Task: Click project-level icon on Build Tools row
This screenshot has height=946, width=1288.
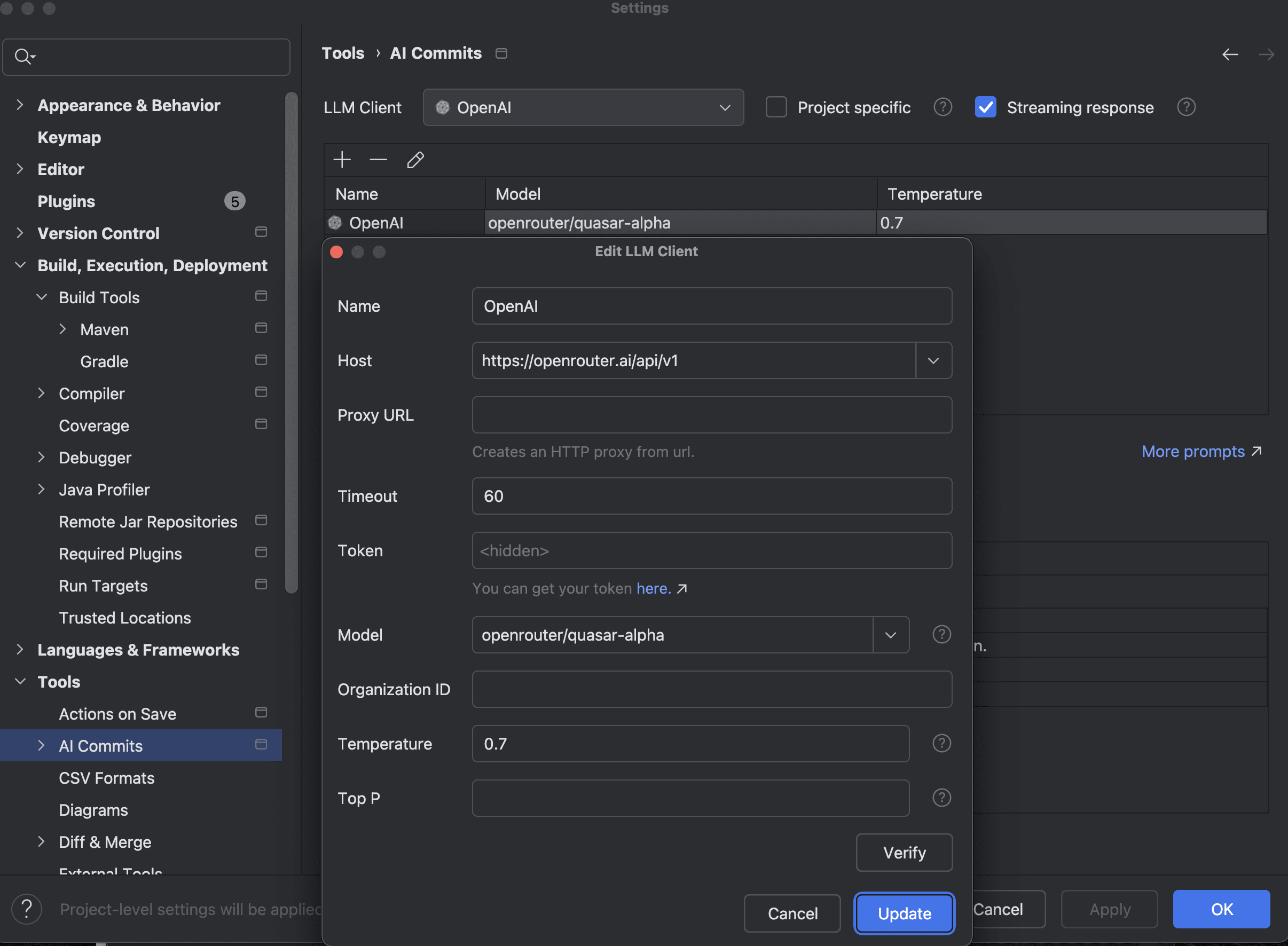Action: 261,296
